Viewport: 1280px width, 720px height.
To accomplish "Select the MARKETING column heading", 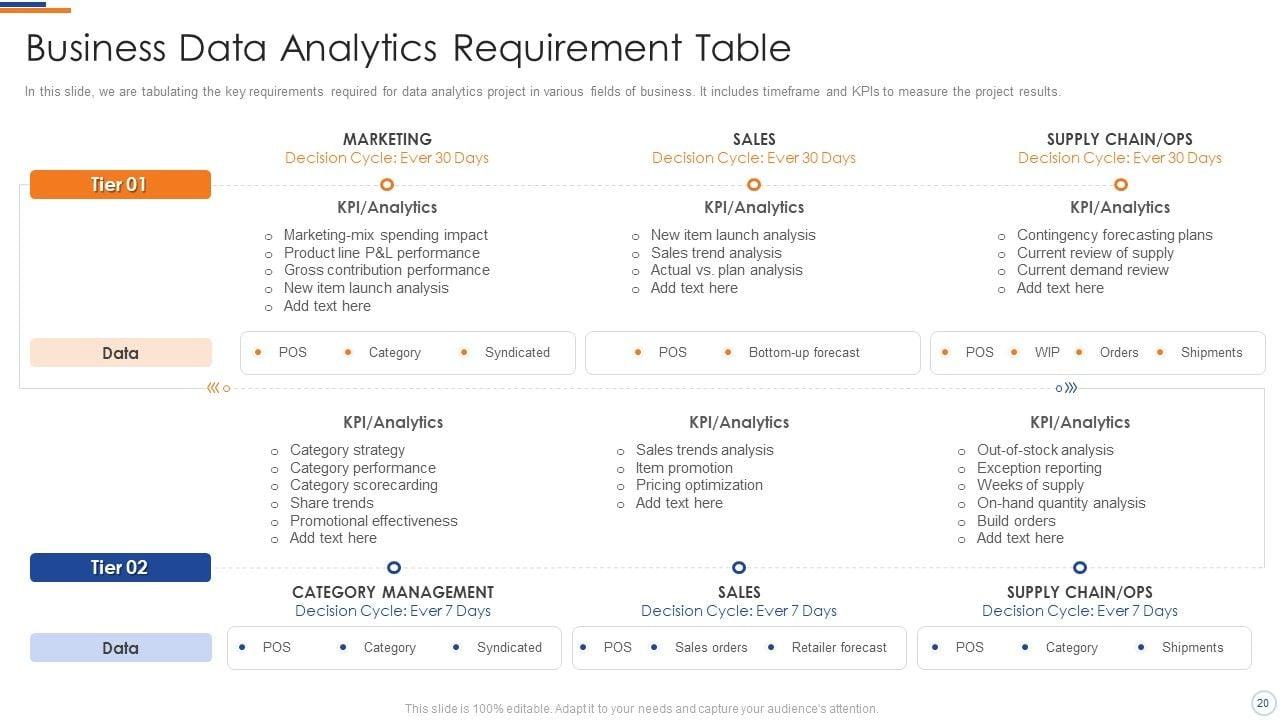I will point(387,139).
